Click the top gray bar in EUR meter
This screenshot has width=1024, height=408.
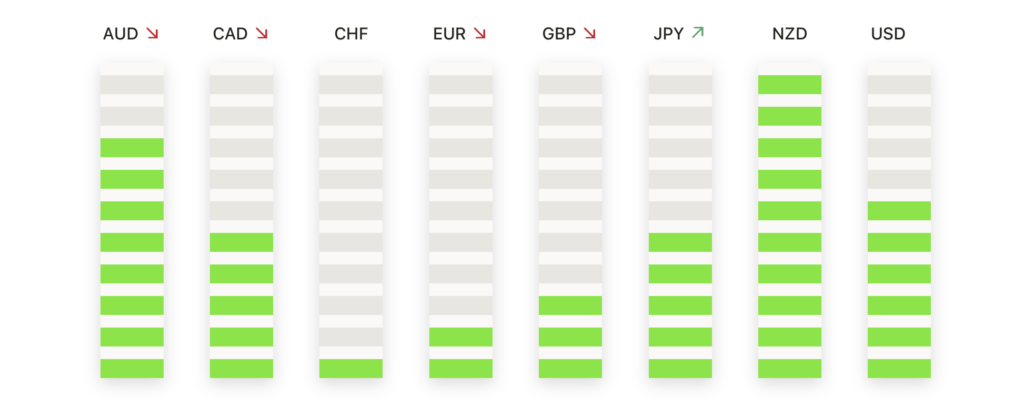click(460, 84)
